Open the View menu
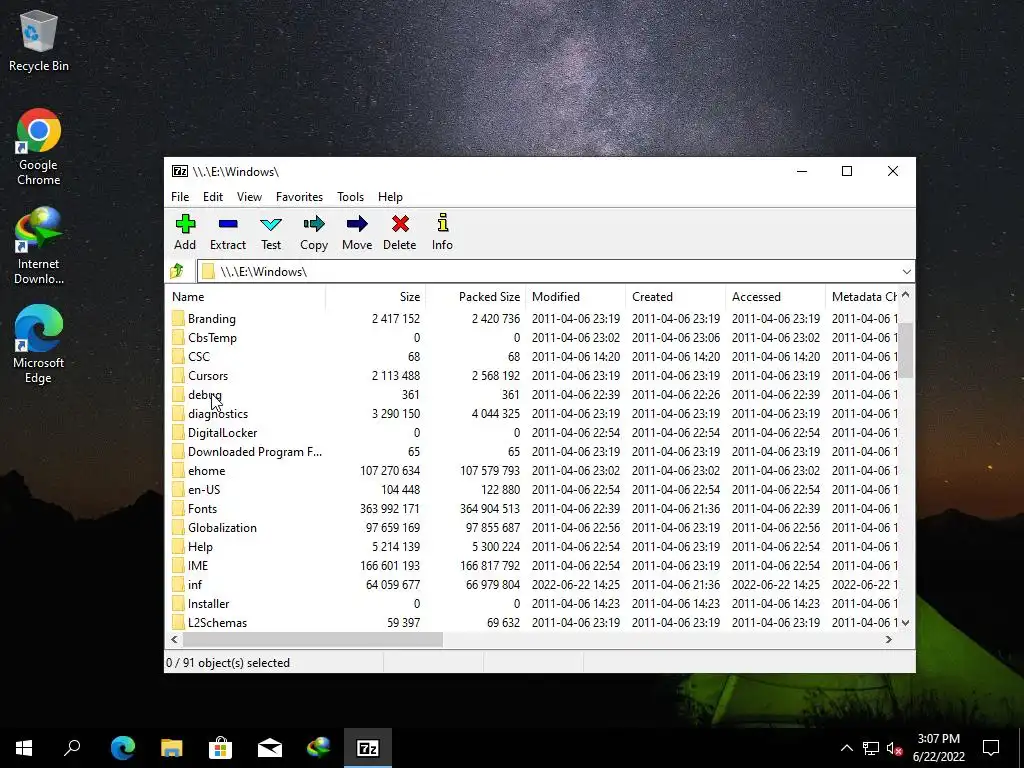Viewport: 1024px width, 768px height. tap(249, 197)
